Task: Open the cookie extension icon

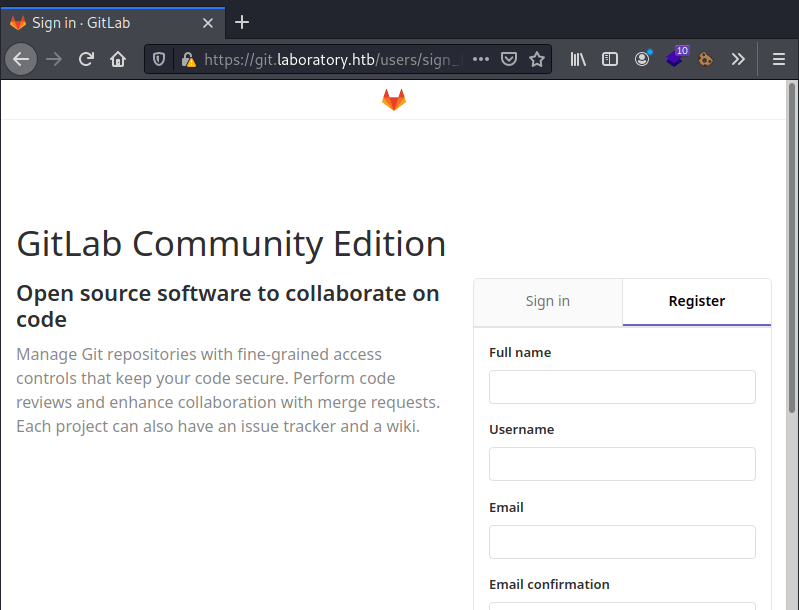Action: [x=706, y=60]
